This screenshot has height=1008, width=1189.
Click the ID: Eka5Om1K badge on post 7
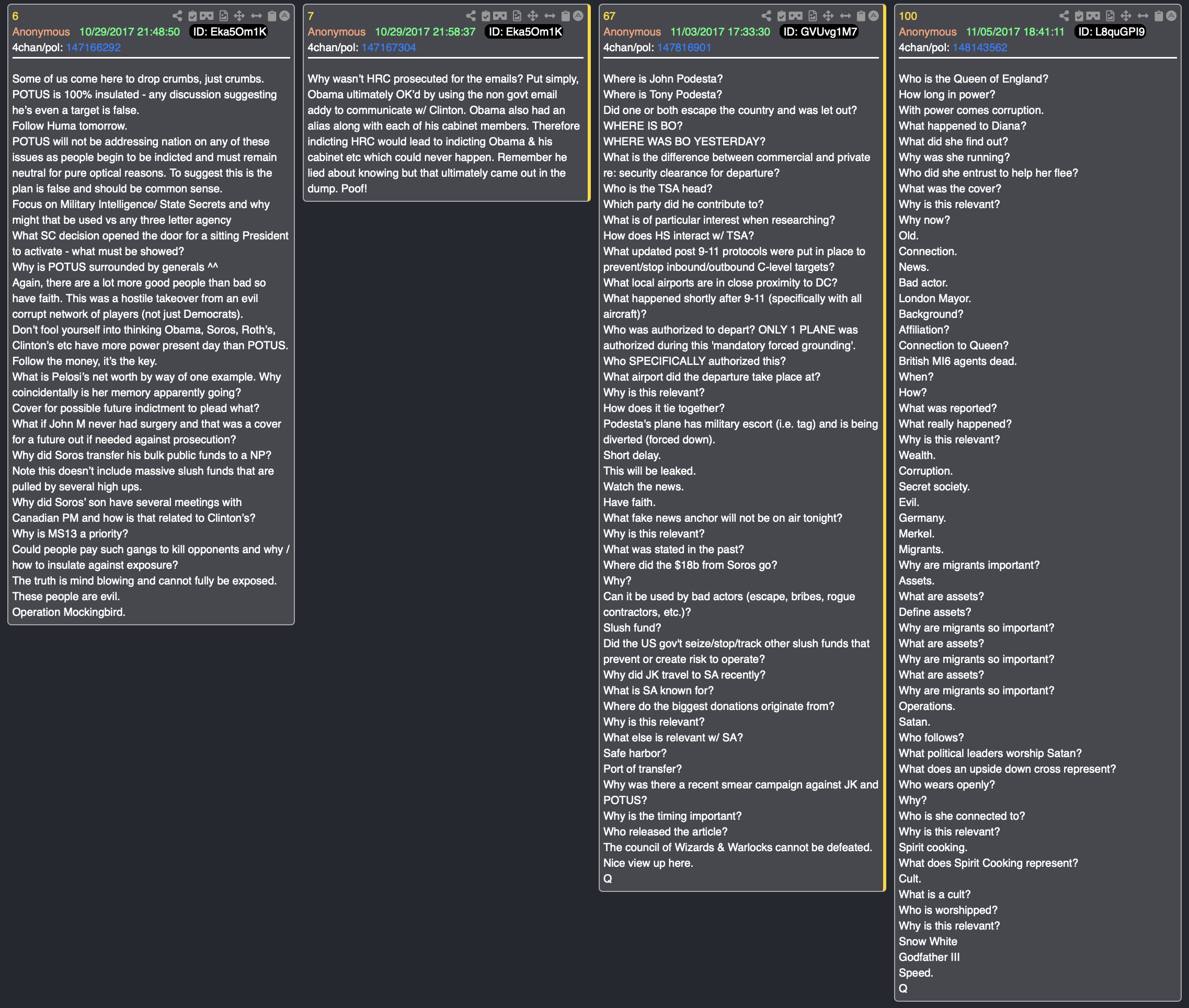(524, 31)
